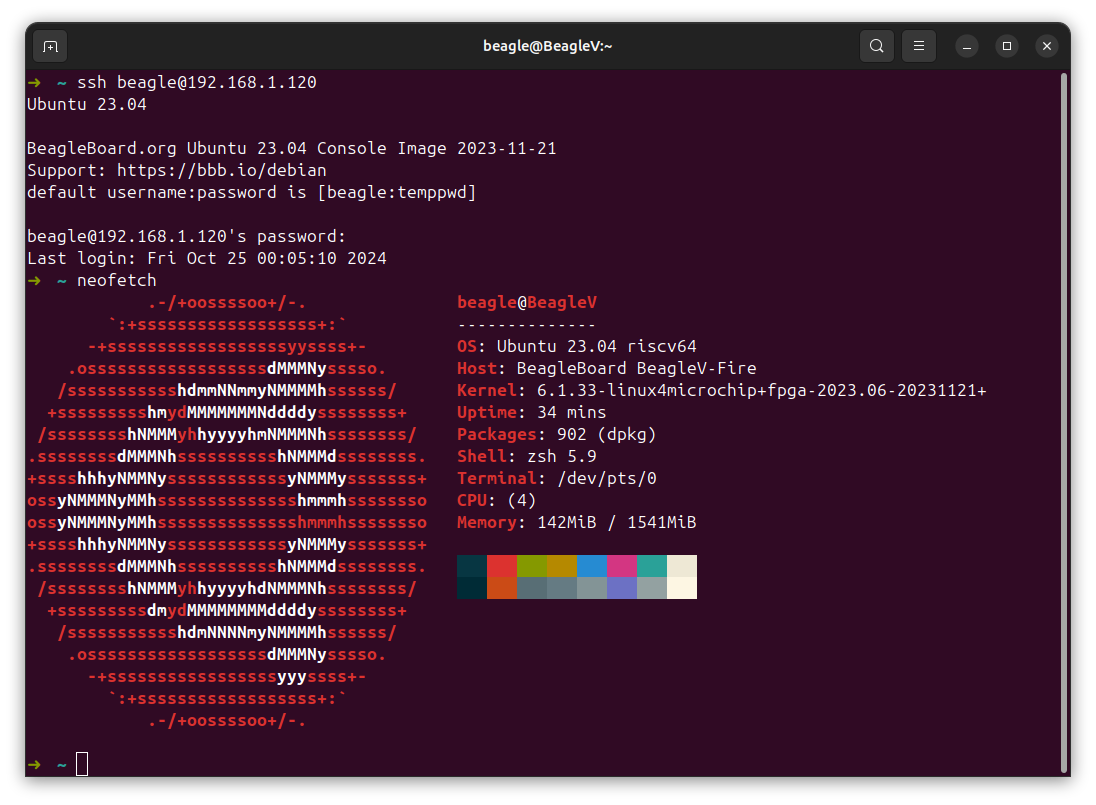Click the blue color block in palette

point(592,566)
